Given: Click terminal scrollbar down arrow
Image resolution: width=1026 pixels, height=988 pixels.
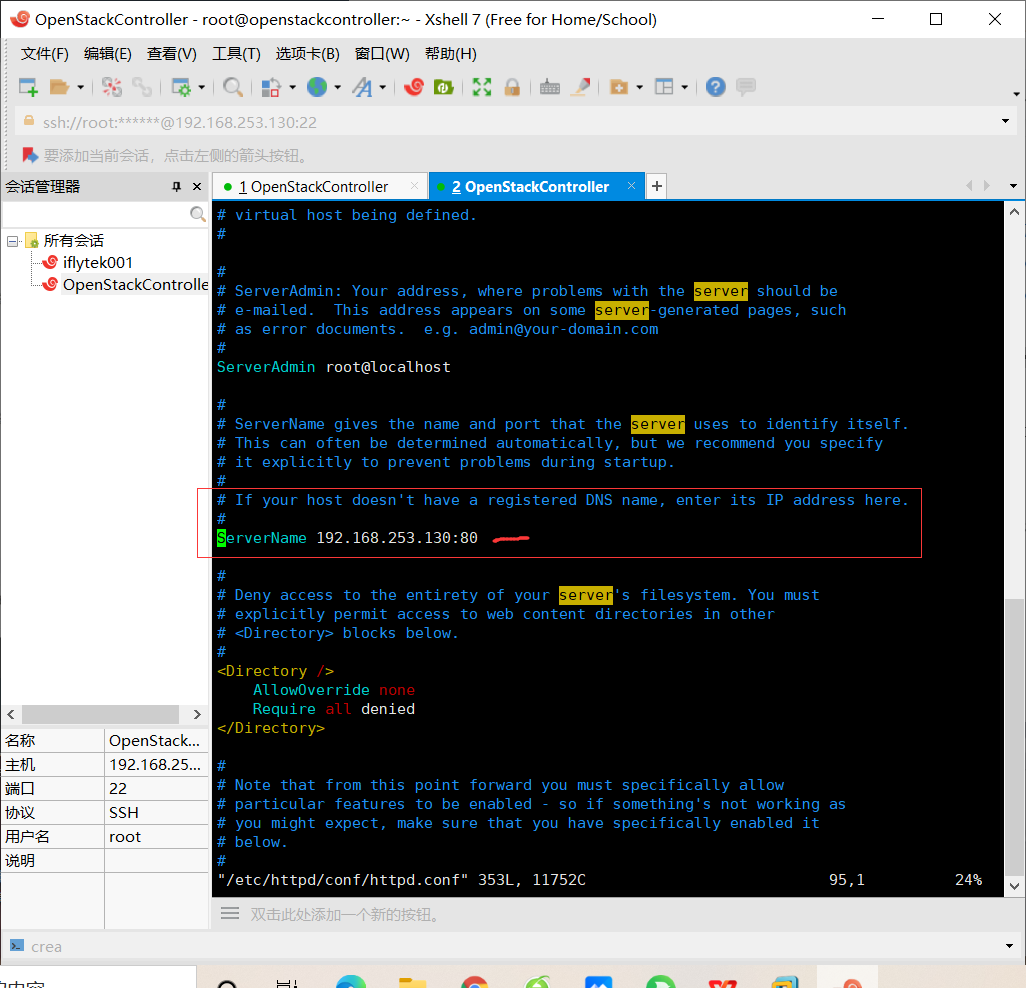Looking at the screenshot, I should coord(1014,886).
